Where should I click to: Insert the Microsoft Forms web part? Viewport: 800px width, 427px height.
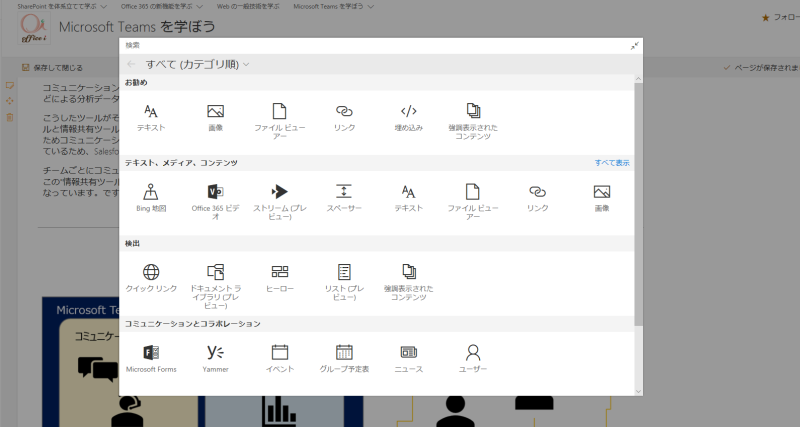point(151,359)
